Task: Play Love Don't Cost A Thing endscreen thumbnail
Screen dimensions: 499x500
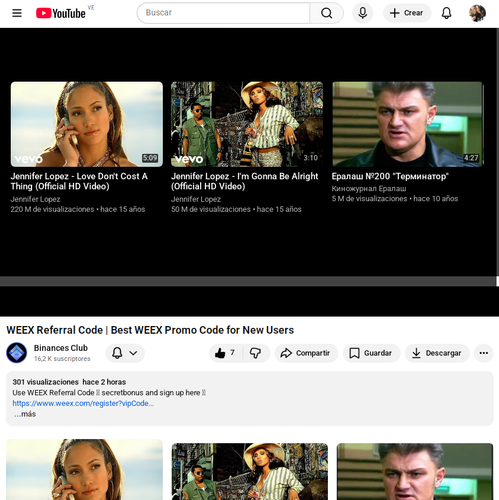Action: (x=87, y=124)
